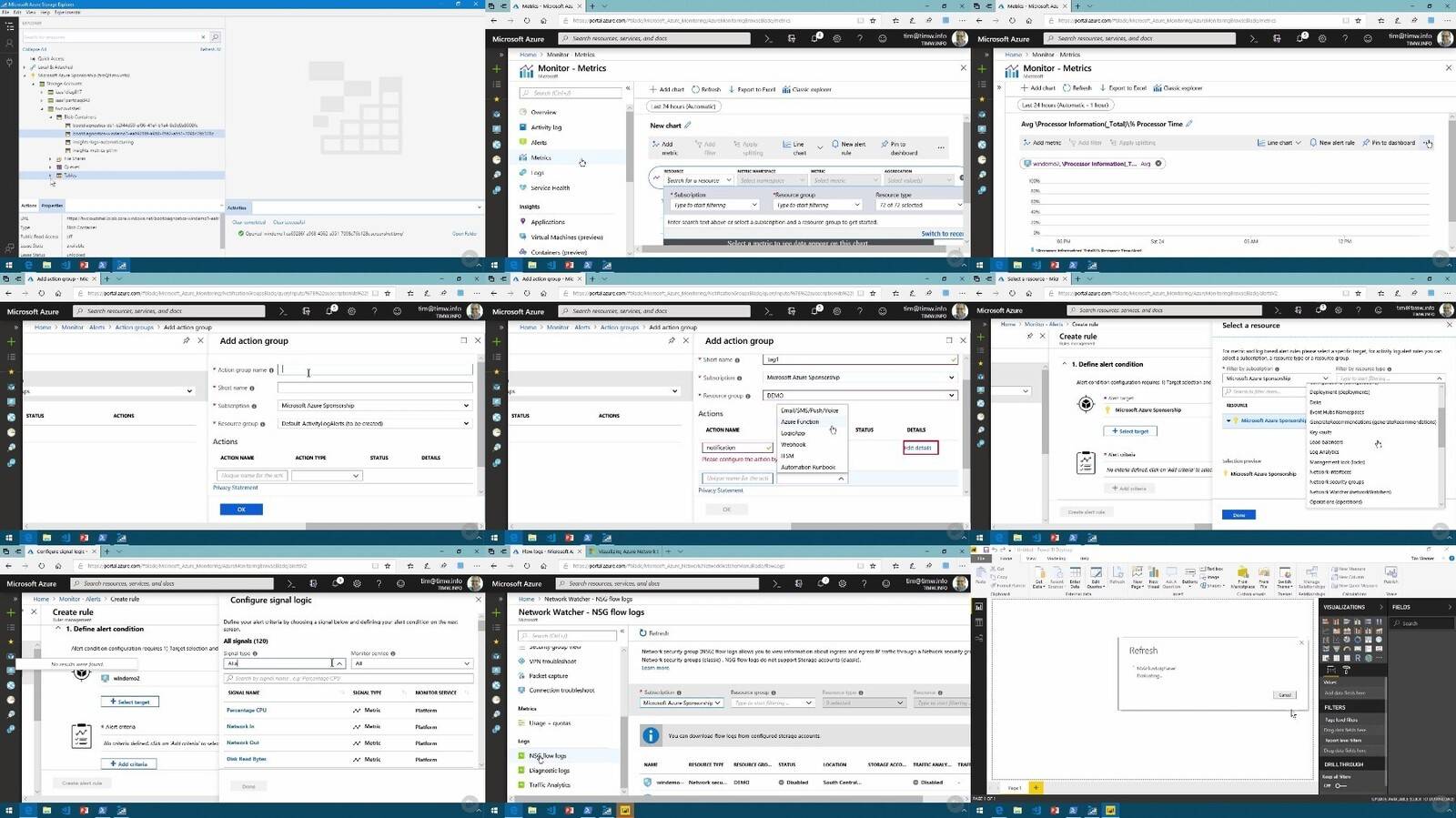Image resolution: width=1456 pixels, height=818 pixels.
Task: Choose Email/SMS/Push/Voice action type
Action: (x=810, y=410)
